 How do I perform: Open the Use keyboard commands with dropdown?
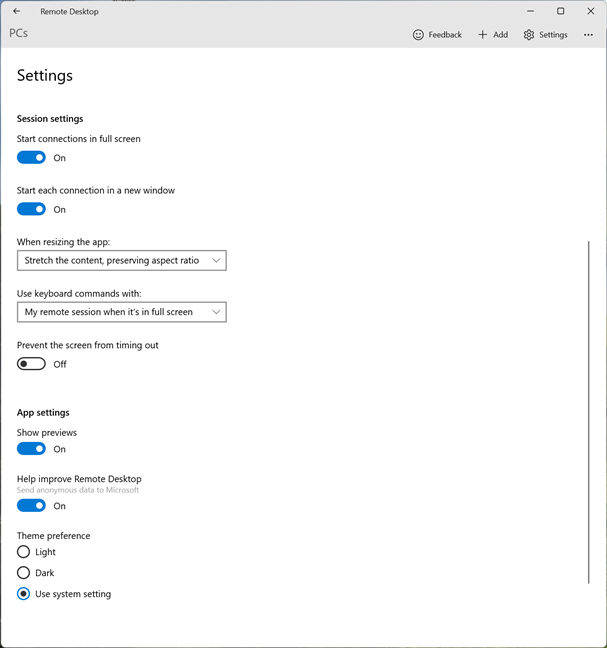pos(122,312)
